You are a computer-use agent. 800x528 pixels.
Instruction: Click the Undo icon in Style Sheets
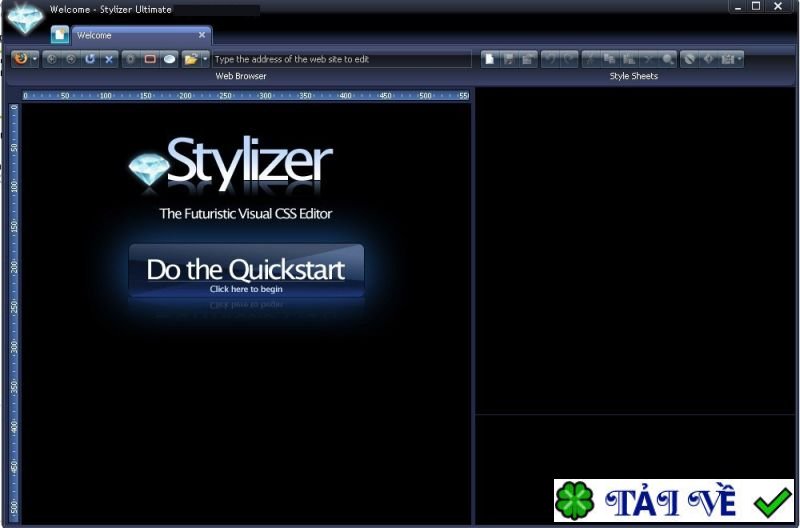coord(550,59)
